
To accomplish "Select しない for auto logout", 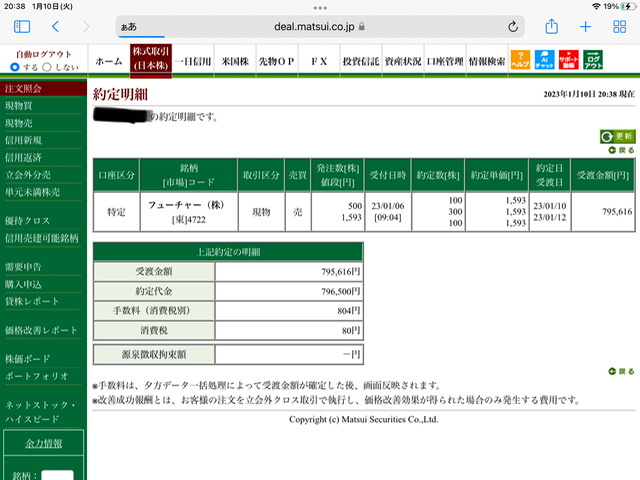I will click(47, 67).
